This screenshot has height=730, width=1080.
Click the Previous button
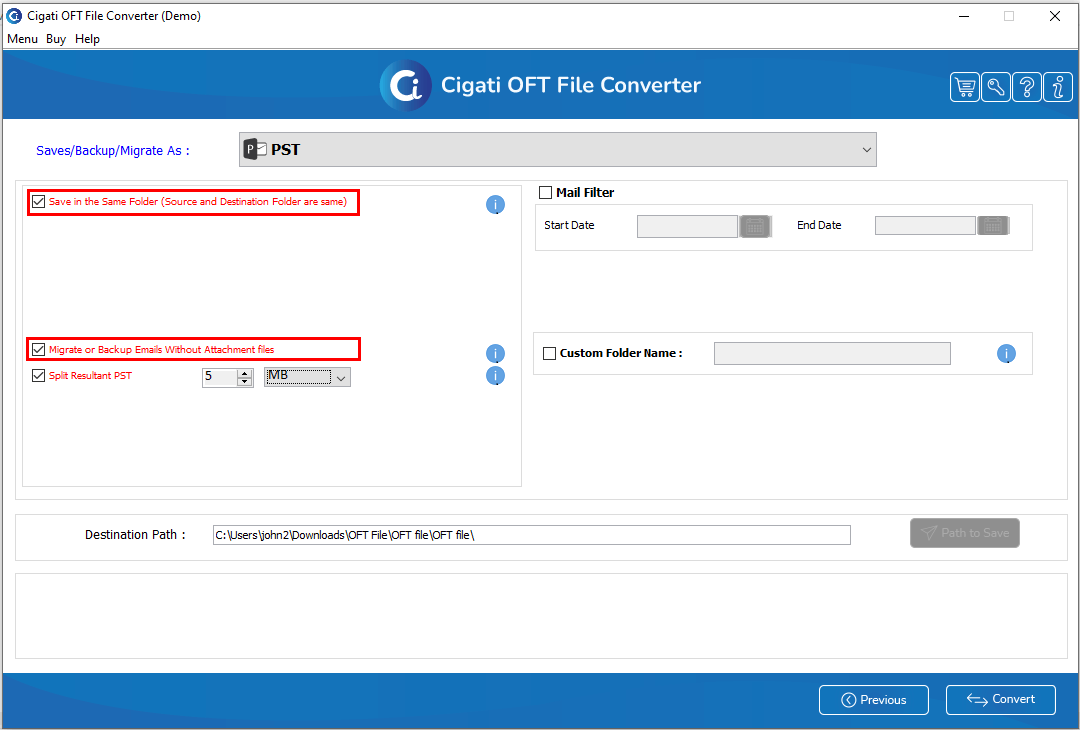pyautogui.click(x=873, y=700)
